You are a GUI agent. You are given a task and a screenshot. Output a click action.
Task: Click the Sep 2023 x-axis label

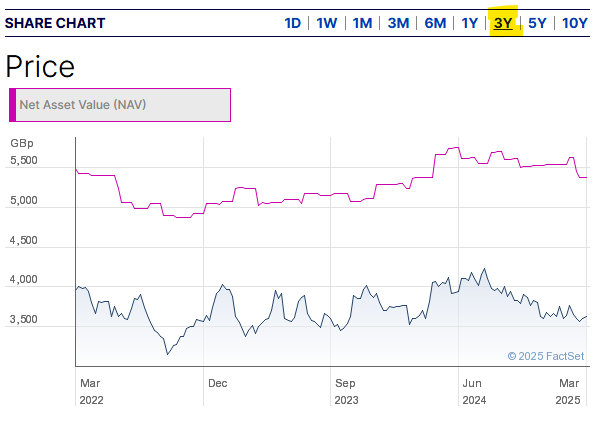click(x=345, y=390)
